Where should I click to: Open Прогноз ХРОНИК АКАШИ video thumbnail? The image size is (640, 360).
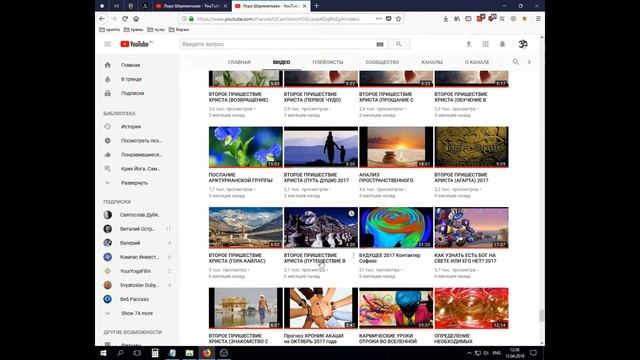tap(321, 308)
